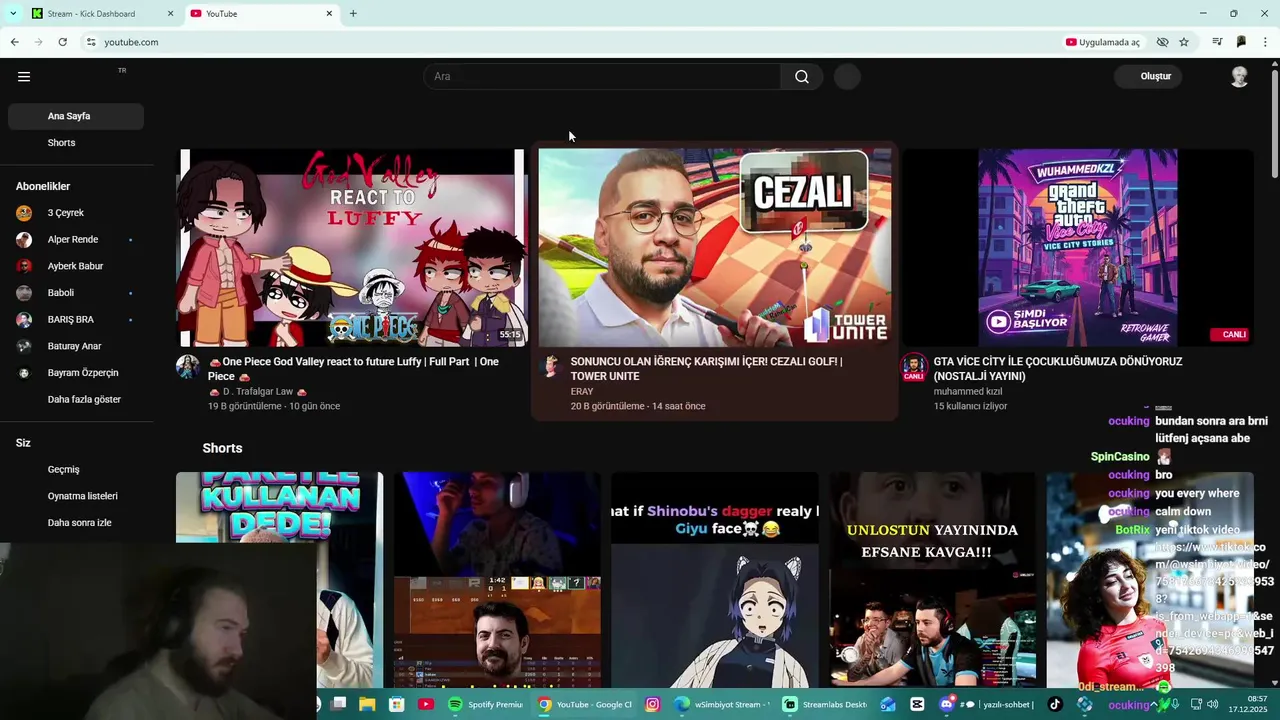
Task: Click the crossed-eye icon in address bar
Action: [x=1162, y=42]
